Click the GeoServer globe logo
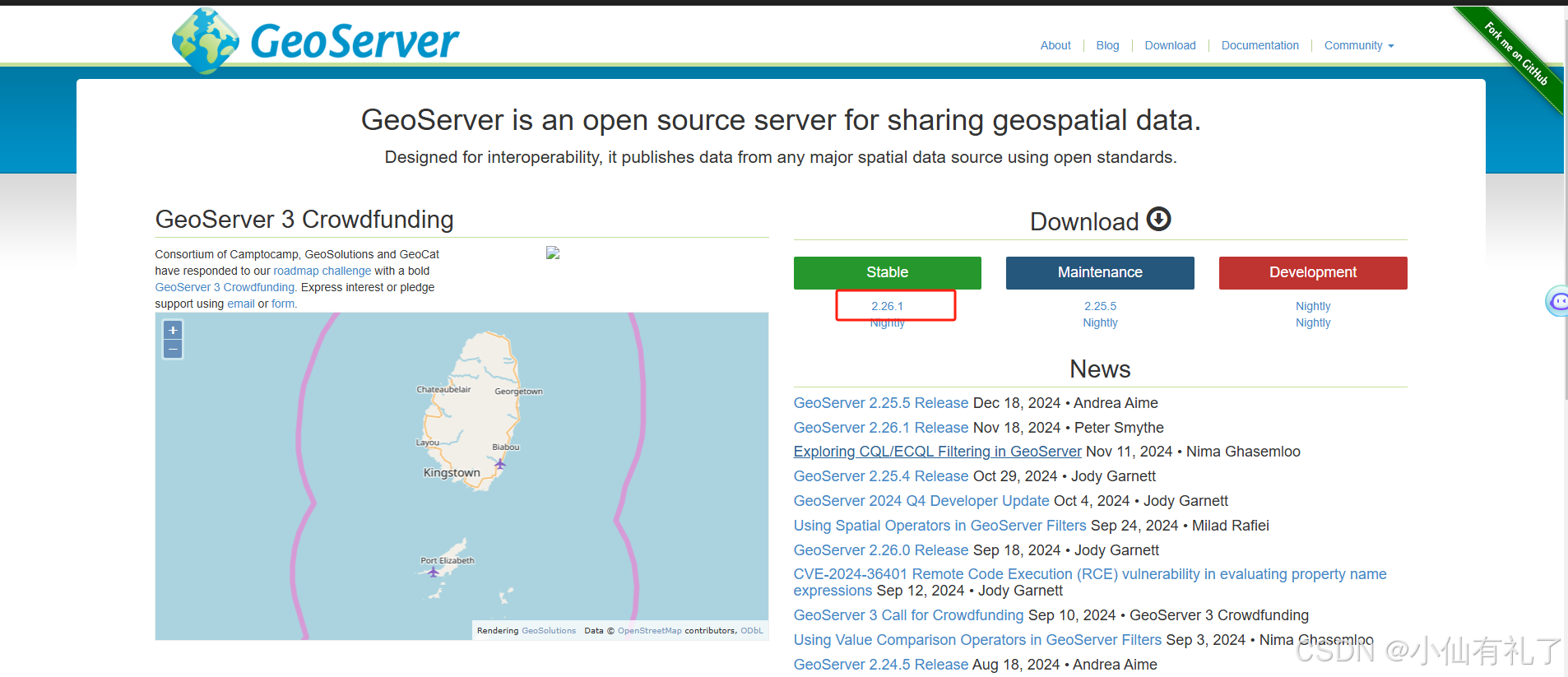The height and width of the screenshot is (677, 1568). (x=205, y=40)
